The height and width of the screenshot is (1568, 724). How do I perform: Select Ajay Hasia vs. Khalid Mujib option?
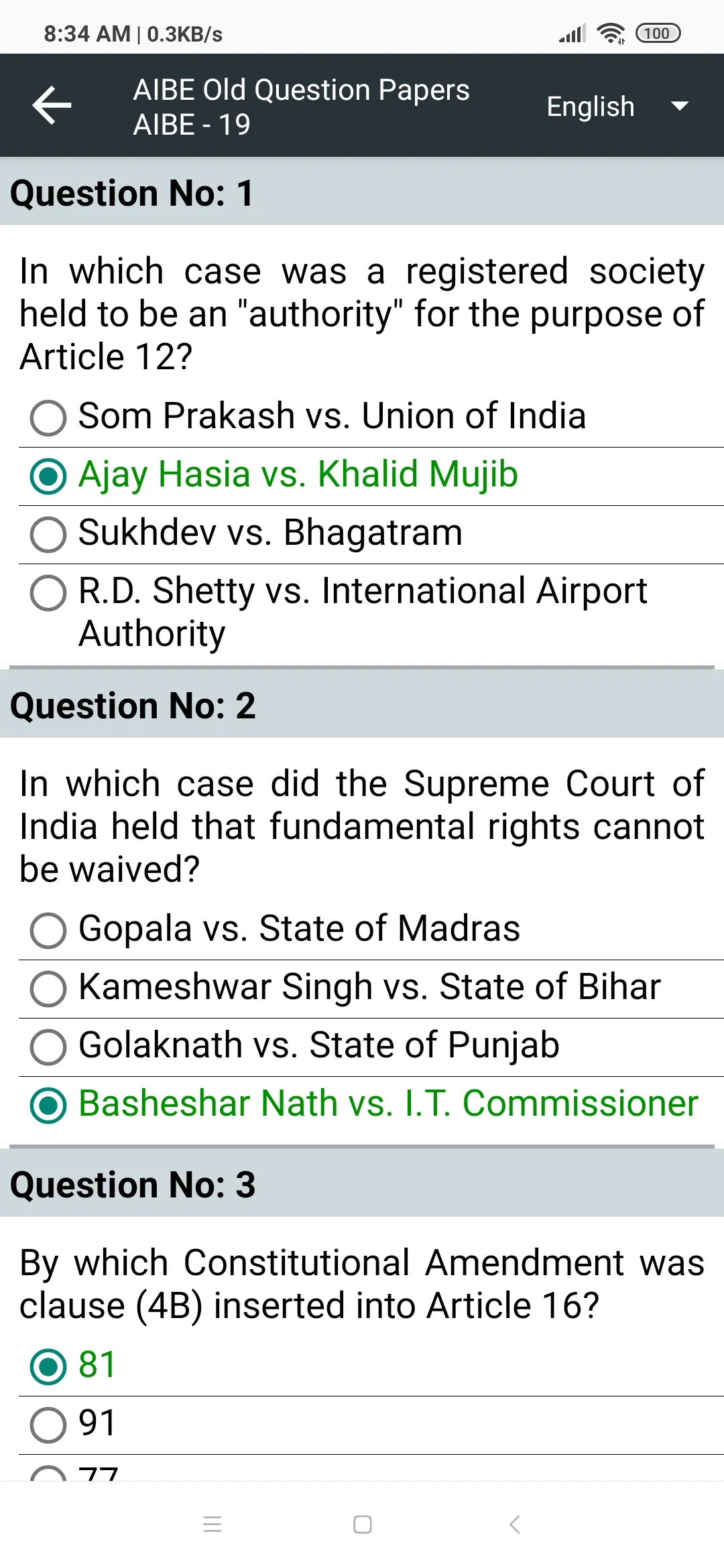pos(371,476)
